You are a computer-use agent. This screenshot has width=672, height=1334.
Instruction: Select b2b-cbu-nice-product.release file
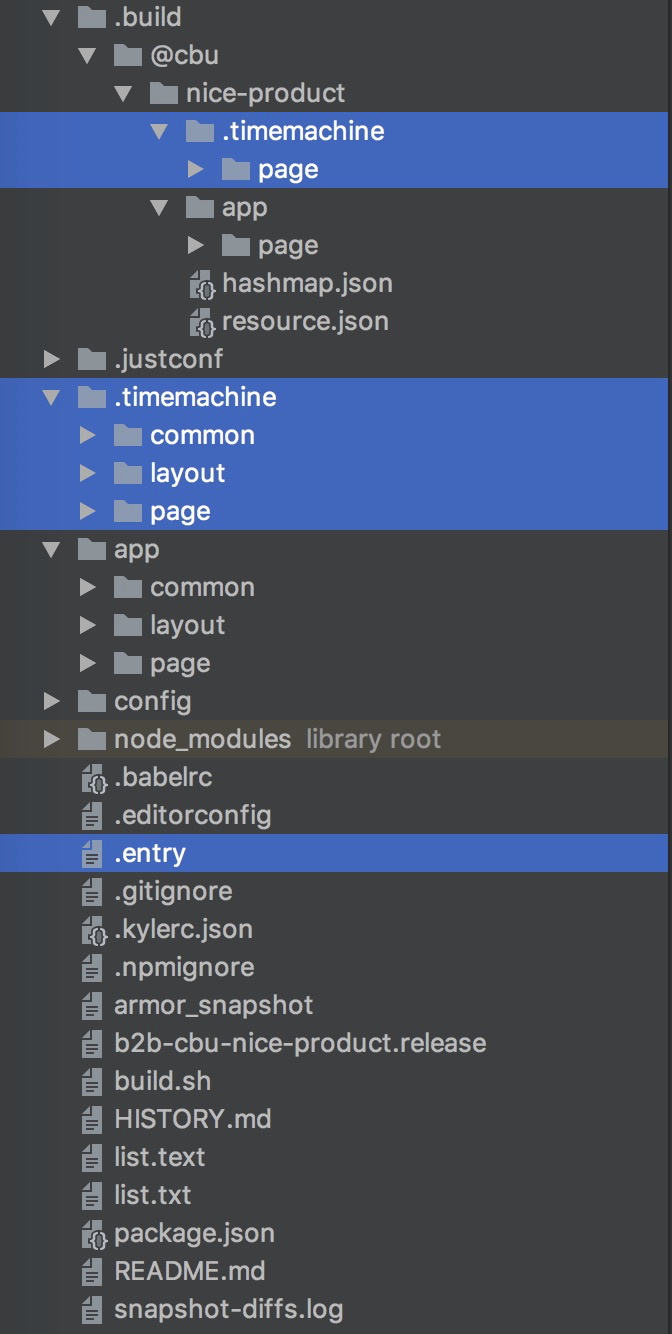pyautogui.click(x=300, y=1044)
